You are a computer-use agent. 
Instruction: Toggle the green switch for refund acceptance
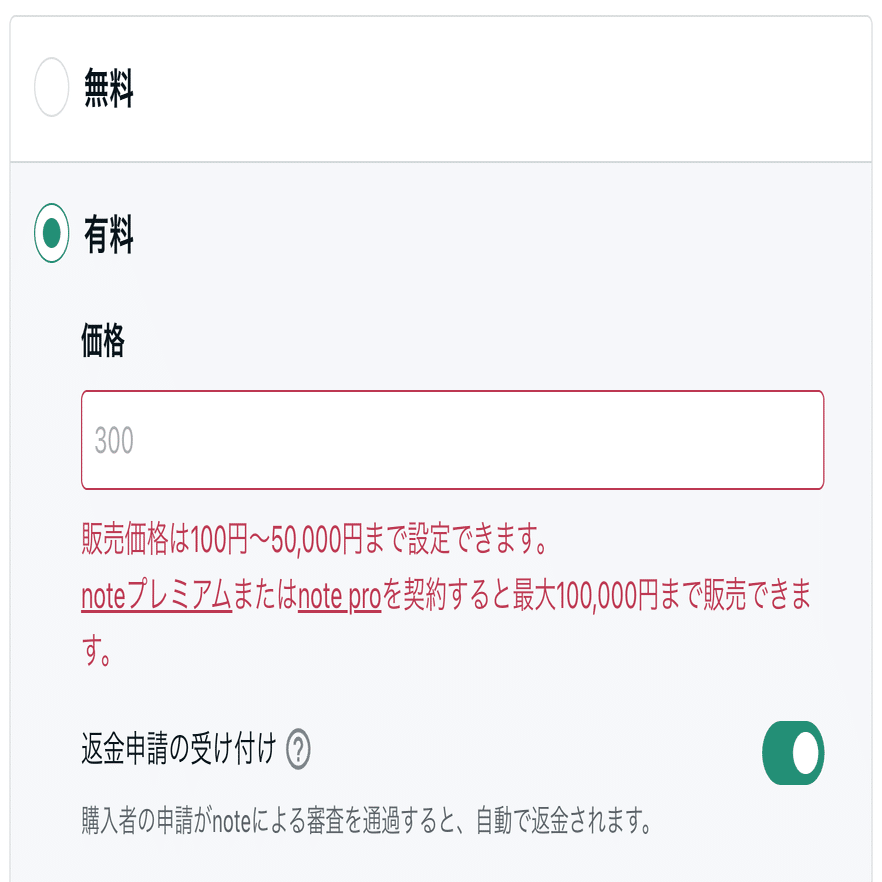tap(792, 751)
